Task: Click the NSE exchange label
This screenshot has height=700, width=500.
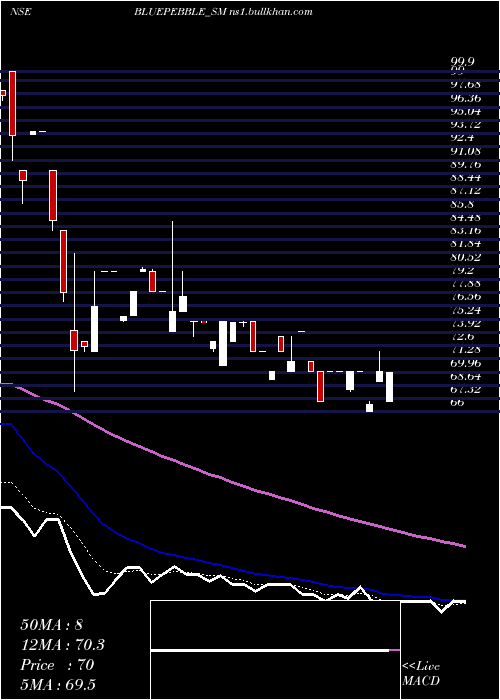Action: [20, 12]
